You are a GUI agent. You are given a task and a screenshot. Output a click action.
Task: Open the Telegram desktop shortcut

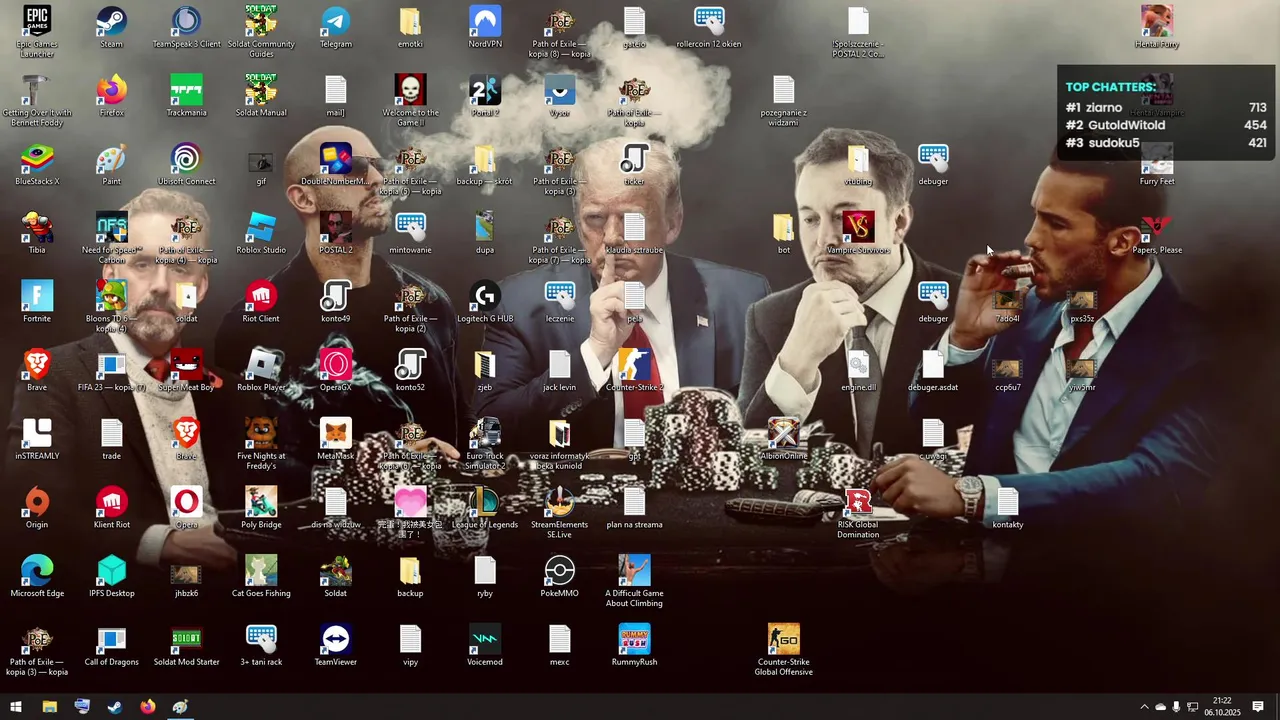(x=335, y=27)
